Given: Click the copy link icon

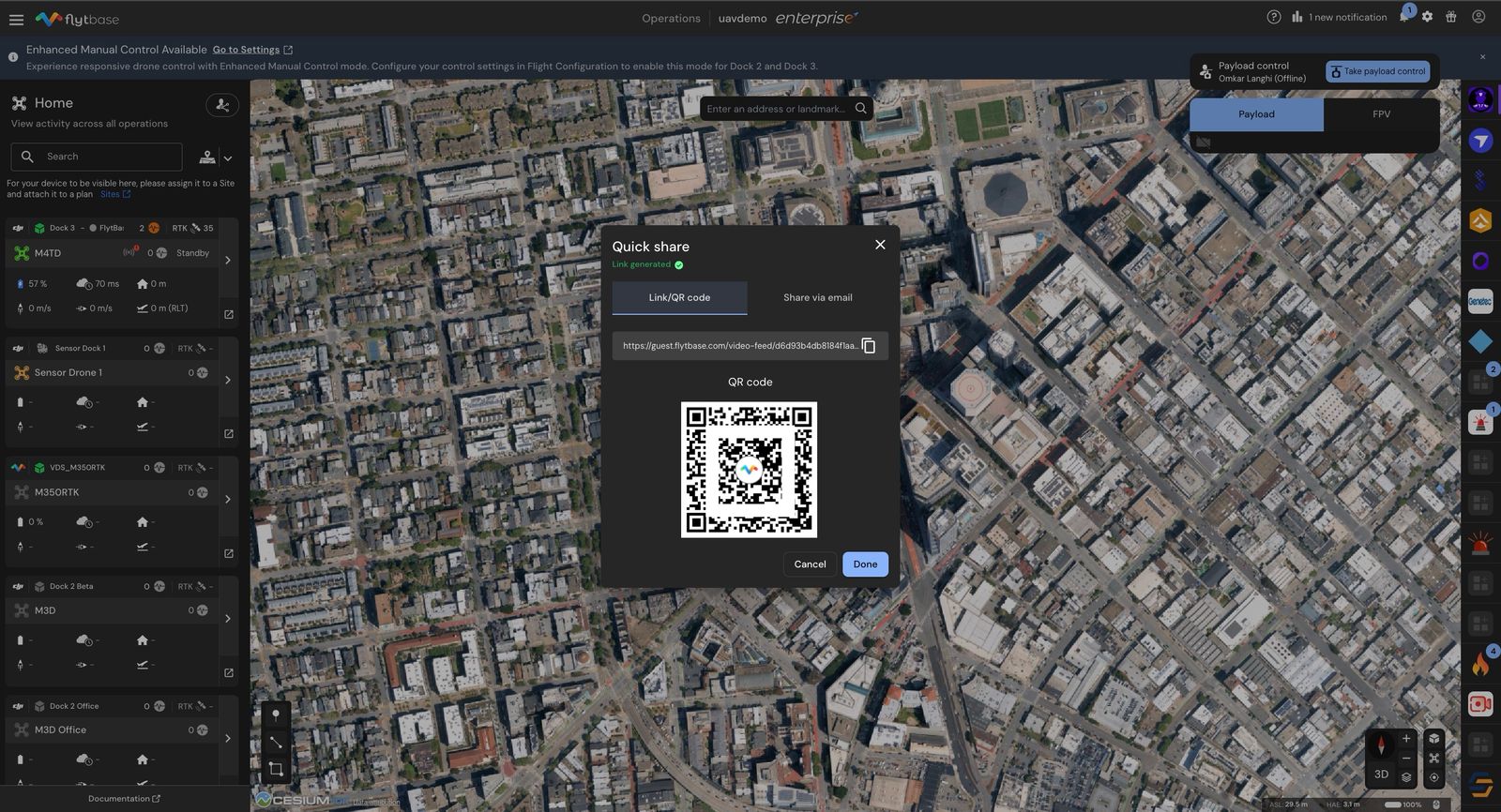Looking at the screenshot, I should tap(869, 346).
